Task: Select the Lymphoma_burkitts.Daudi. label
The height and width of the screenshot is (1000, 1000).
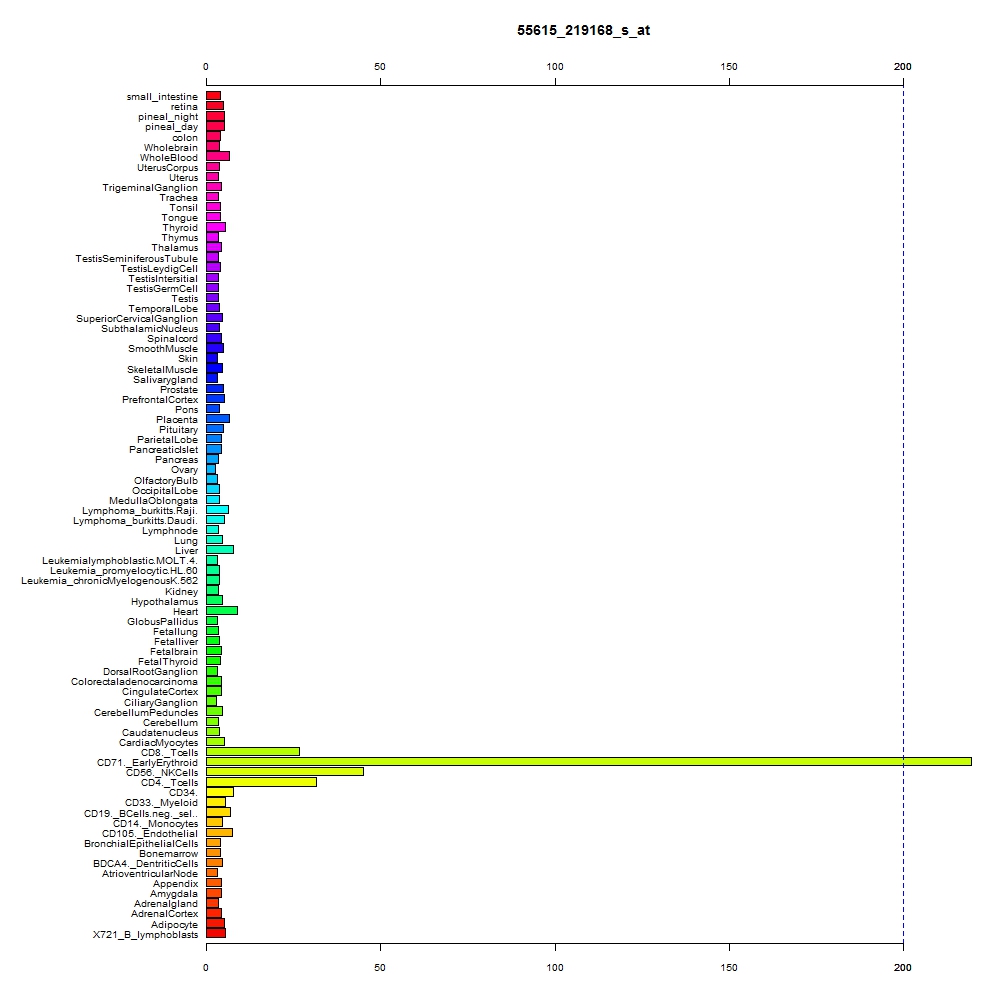Action: [x=135, y=521]
